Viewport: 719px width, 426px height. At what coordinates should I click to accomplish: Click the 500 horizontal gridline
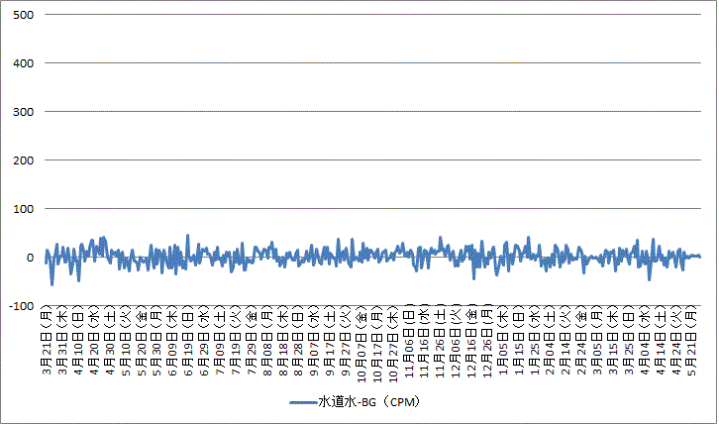tap(370, 15)
